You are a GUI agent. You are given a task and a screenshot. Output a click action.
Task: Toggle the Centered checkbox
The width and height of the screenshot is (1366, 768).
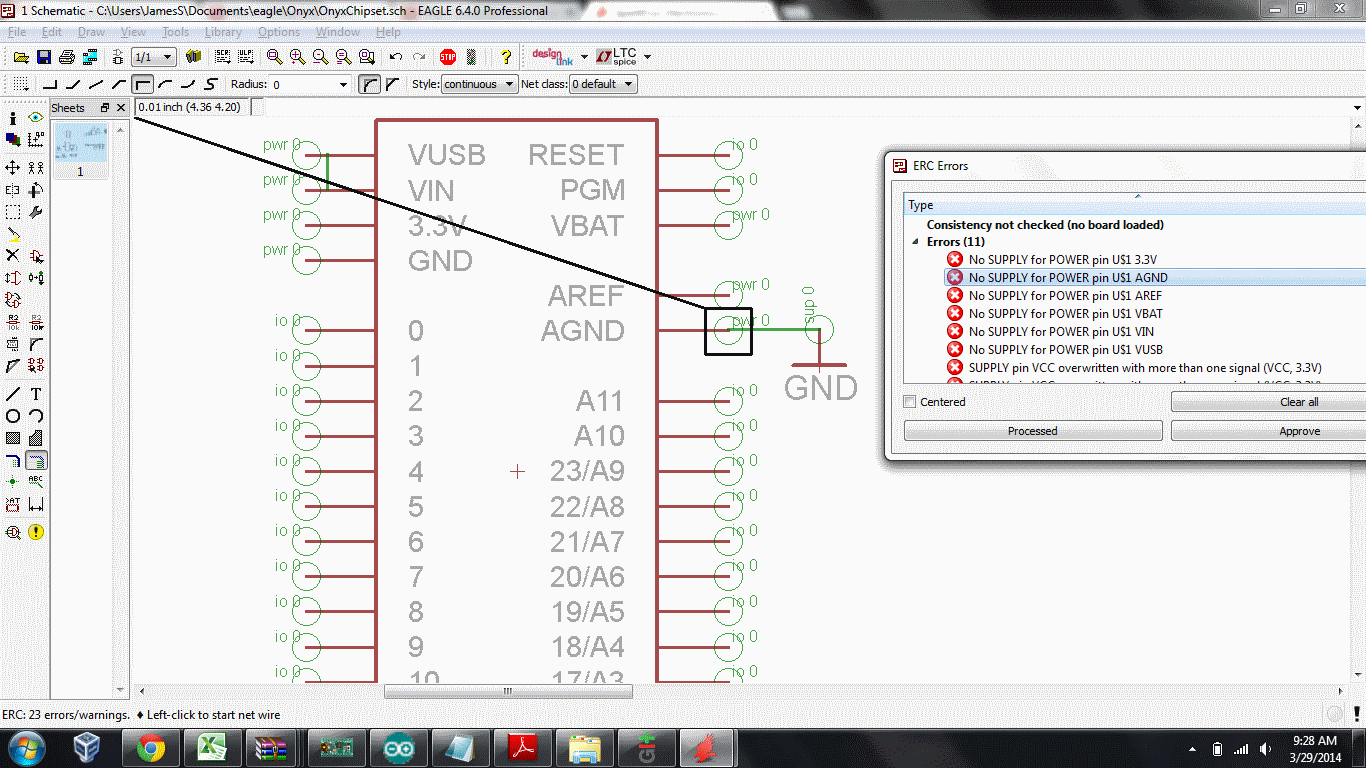(910, 402)
